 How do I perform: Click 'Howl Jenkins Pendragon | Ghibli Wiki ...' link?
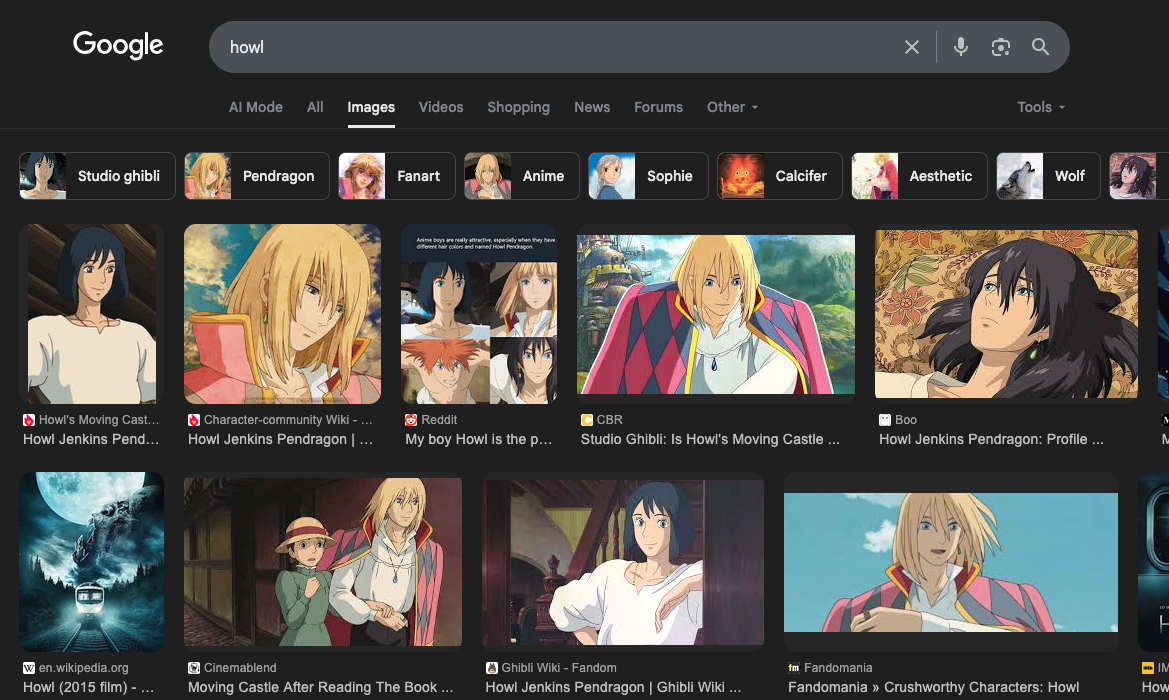614,687
